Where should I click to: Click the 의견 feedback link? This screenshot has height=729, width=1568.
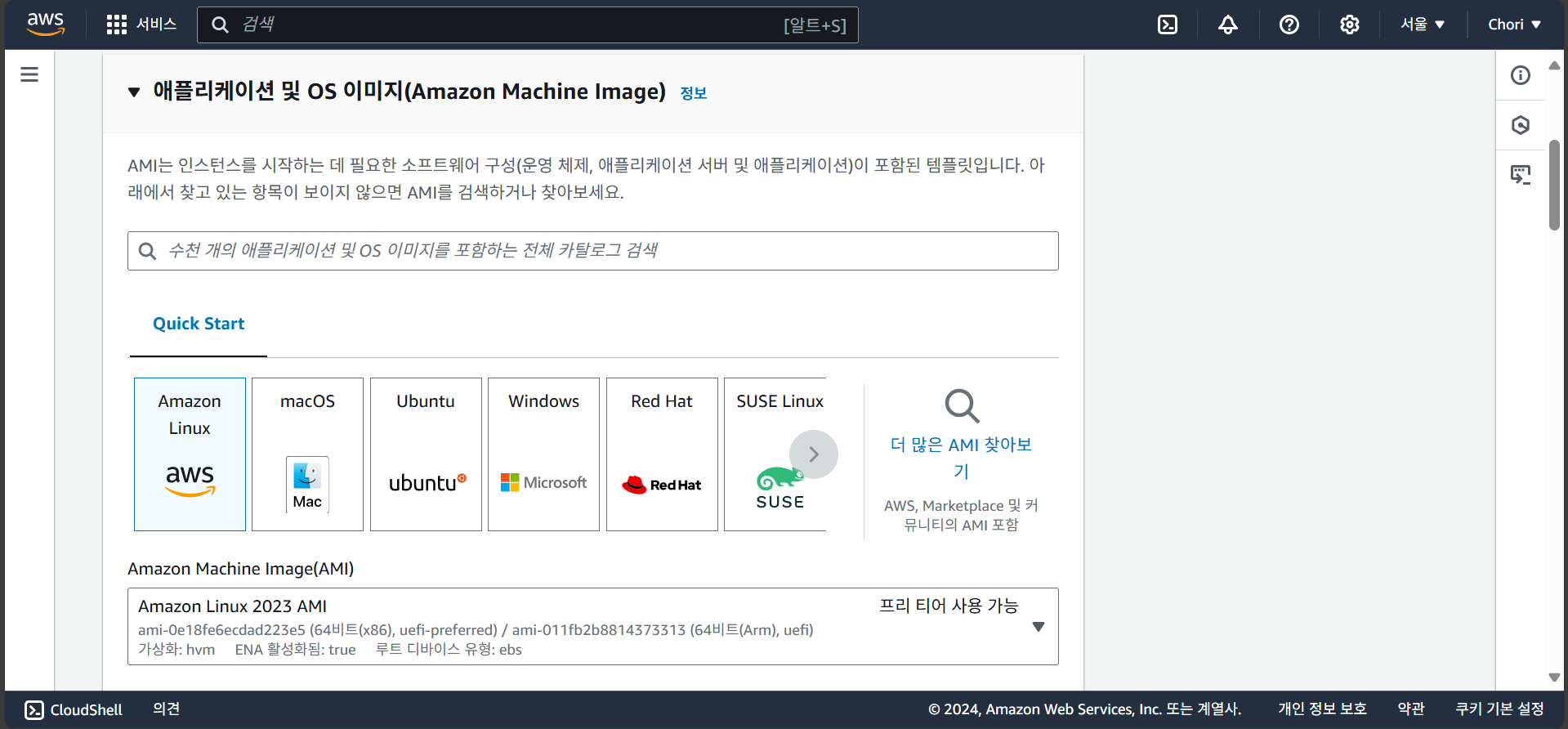click(167, 709)
